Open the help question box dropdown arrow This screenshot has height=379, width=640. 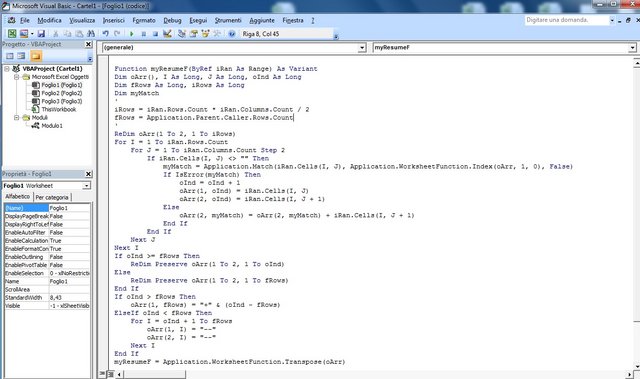click(612, 20)
